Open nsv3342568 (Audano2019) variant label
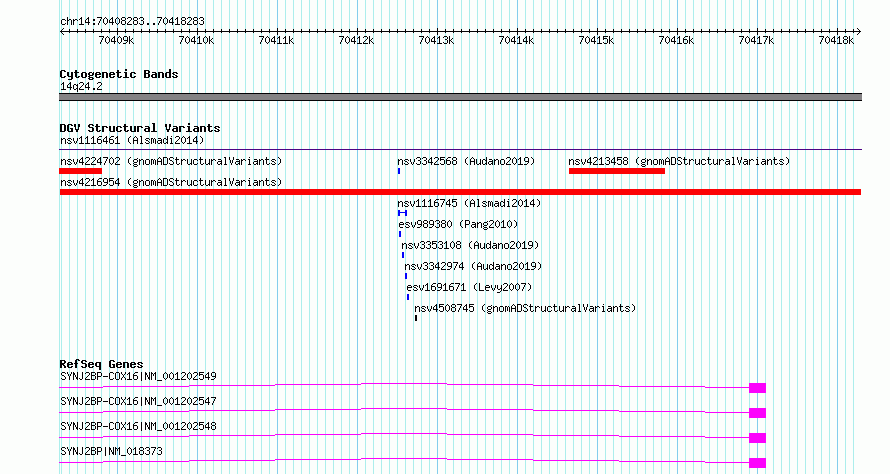 coord(466,161)
